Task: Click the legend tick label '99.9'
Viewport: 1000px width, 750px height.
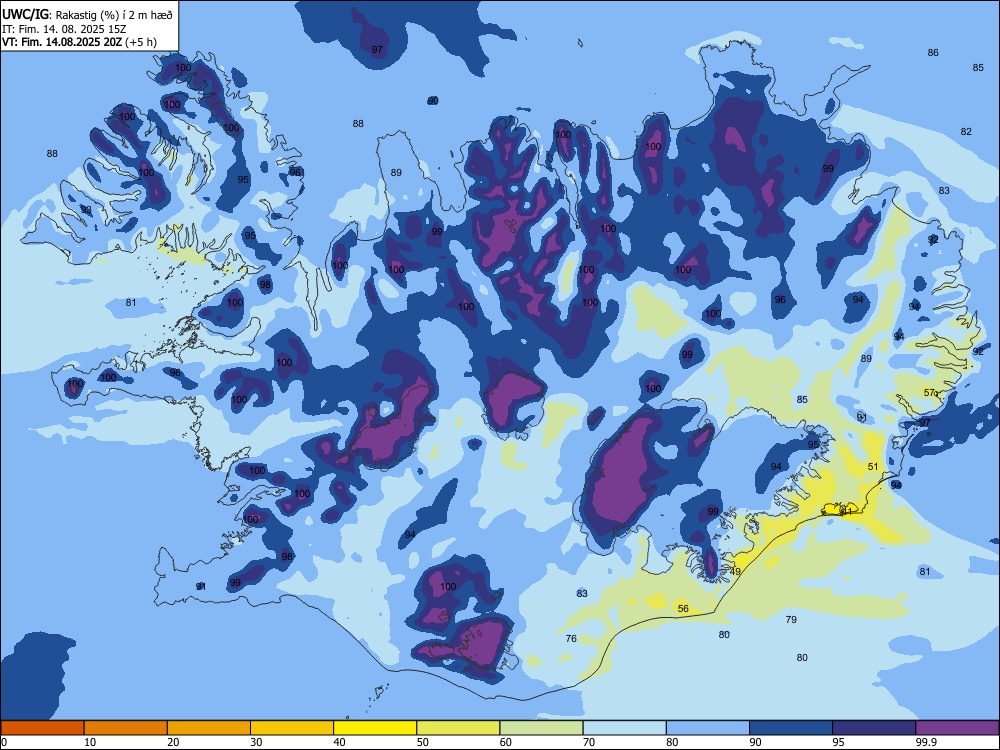Action: (x=927, y=742)
